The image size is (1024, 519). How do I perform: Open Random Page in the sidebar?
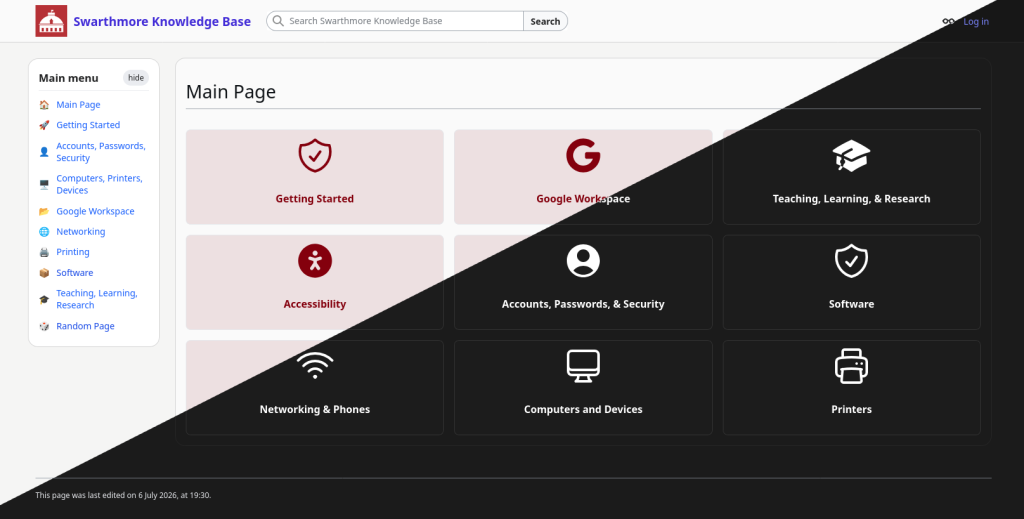pos(85,326)
